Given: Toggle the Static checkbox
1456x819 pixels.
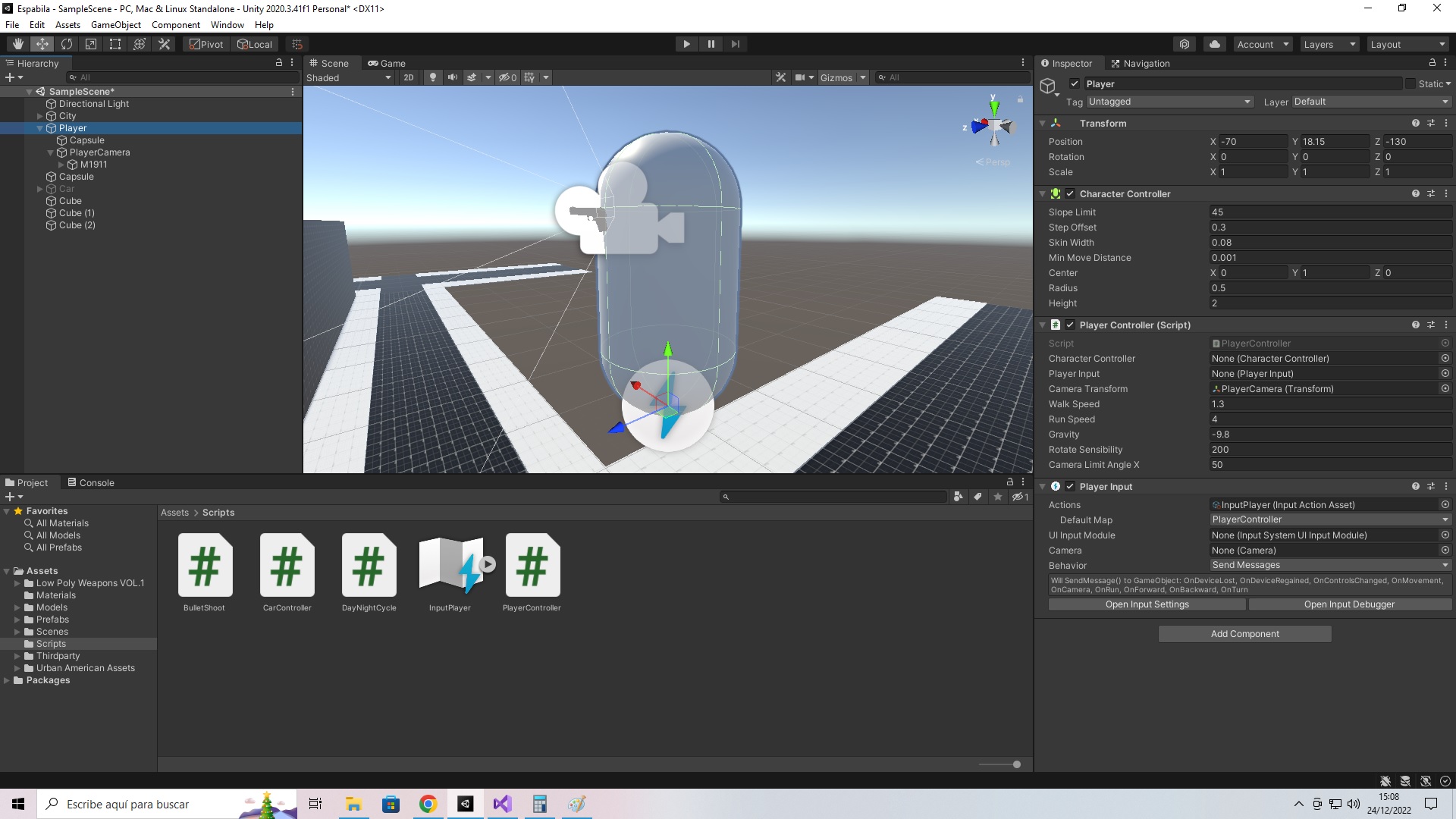Looking at the screenshot, I should click(x=1410, y=84).
